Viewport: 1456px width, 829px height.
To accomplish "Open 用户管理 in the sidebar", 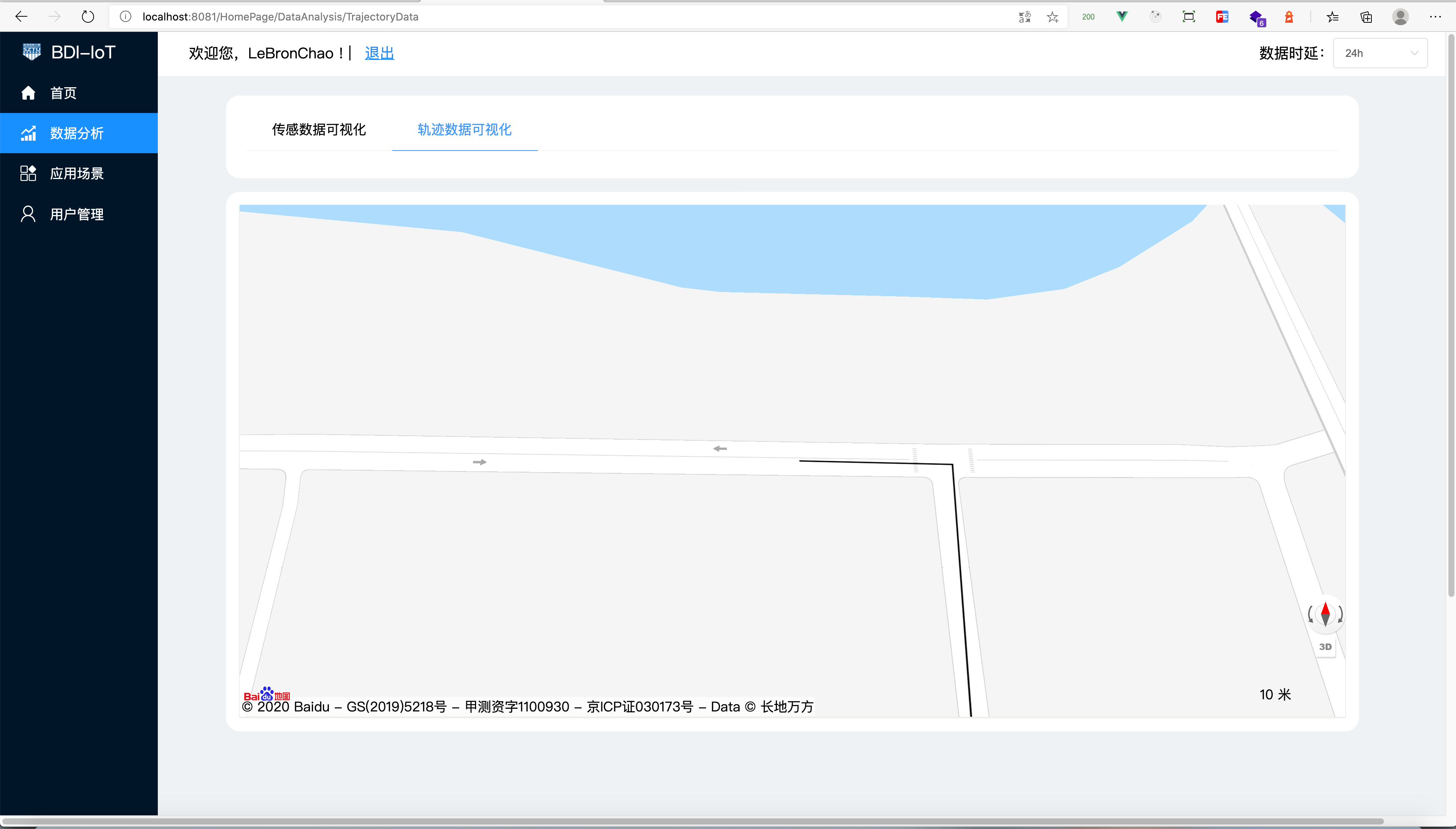I will pyautogui.click(x=77, y=214).
